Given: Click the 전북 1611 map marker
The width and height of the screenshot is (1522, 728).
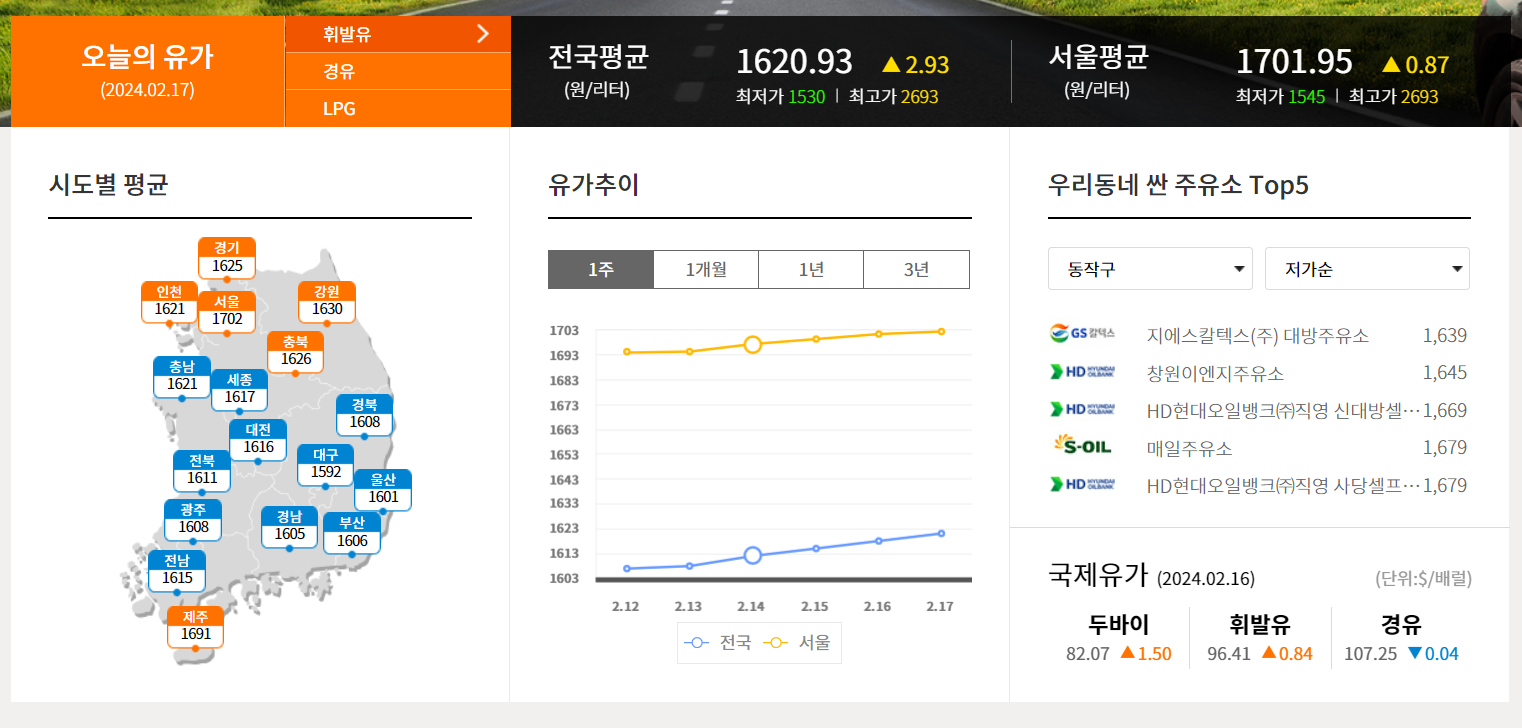Looking at the screenshot, I should [202, 471].
